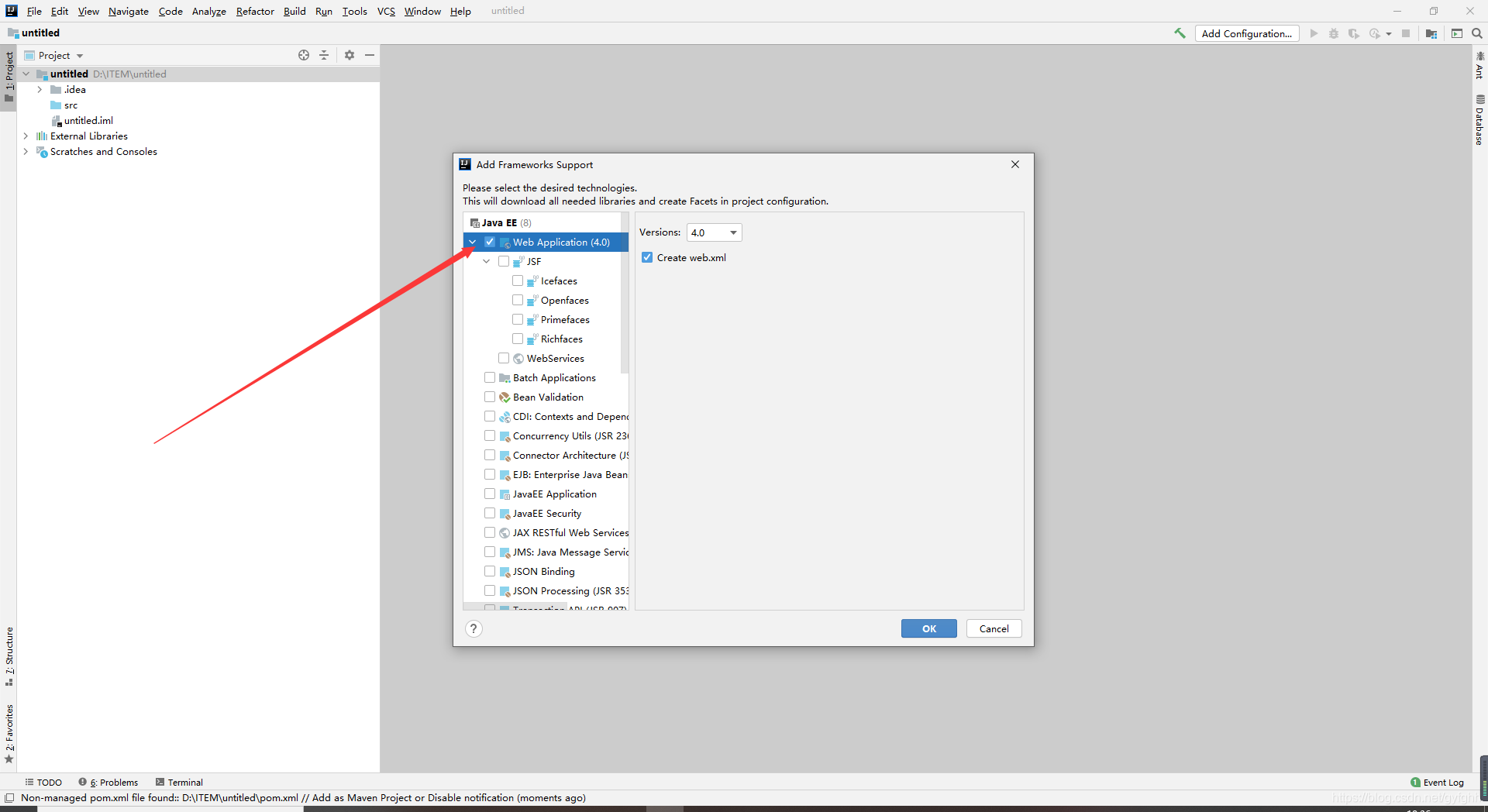
Task: Open the File menu
Action: [34, 11]
